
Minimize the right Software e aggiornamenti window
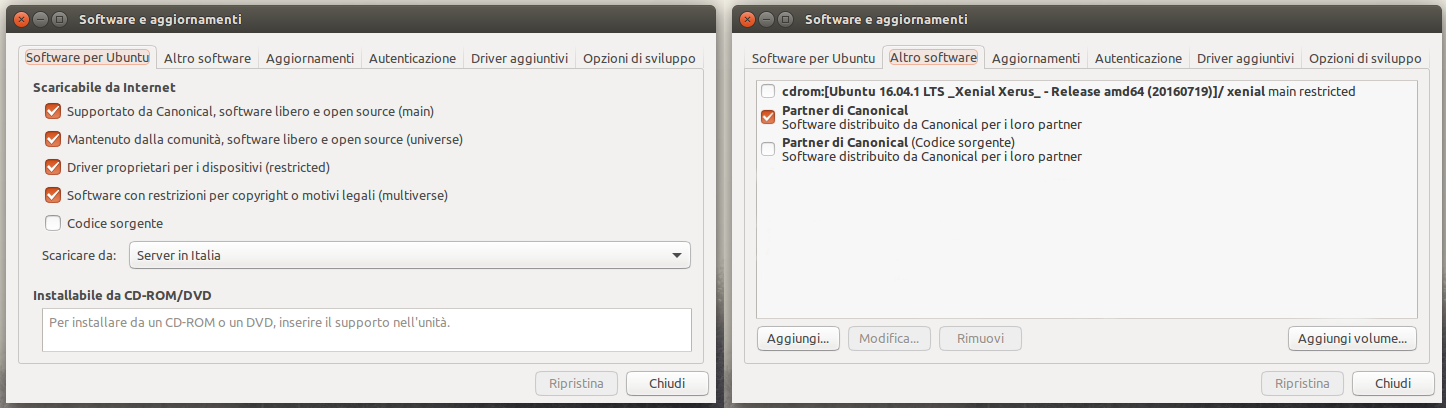(767, 19)
